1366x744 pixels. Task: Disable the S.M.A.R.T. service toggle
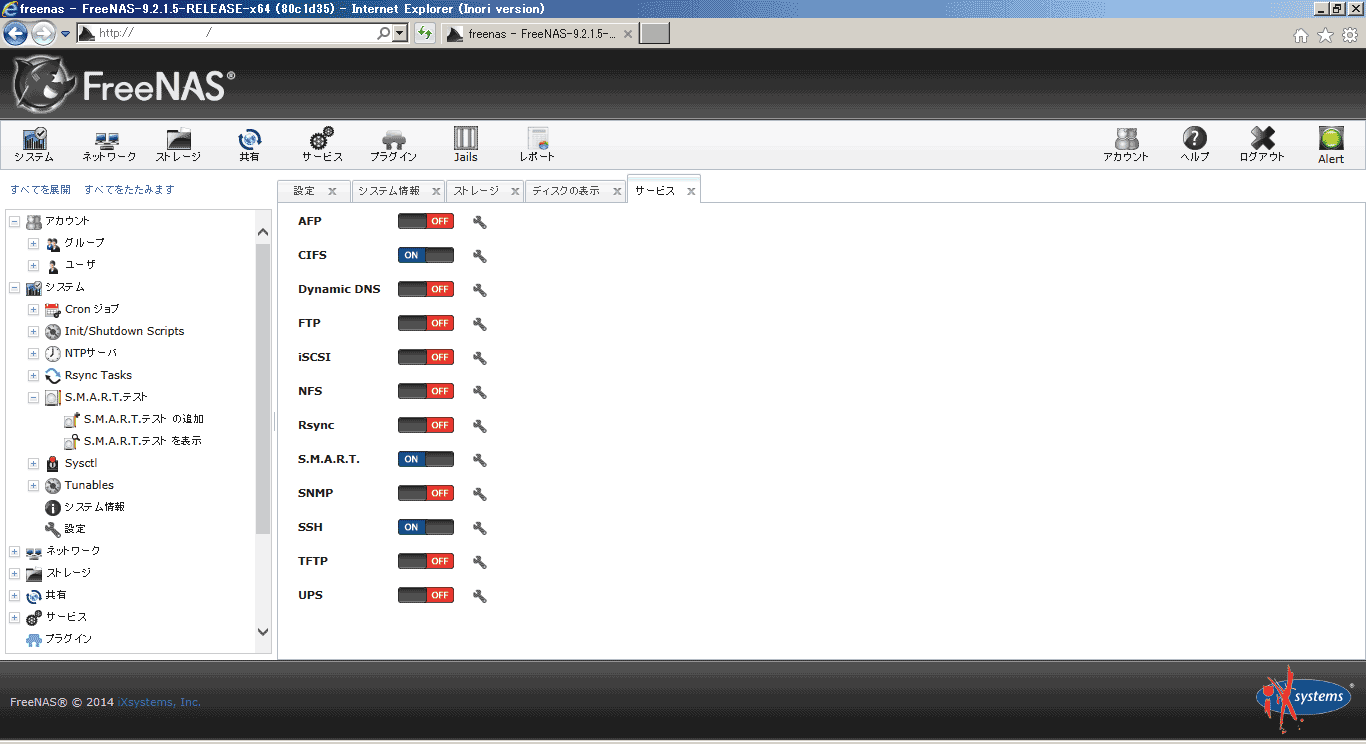[x=426, y=459]
